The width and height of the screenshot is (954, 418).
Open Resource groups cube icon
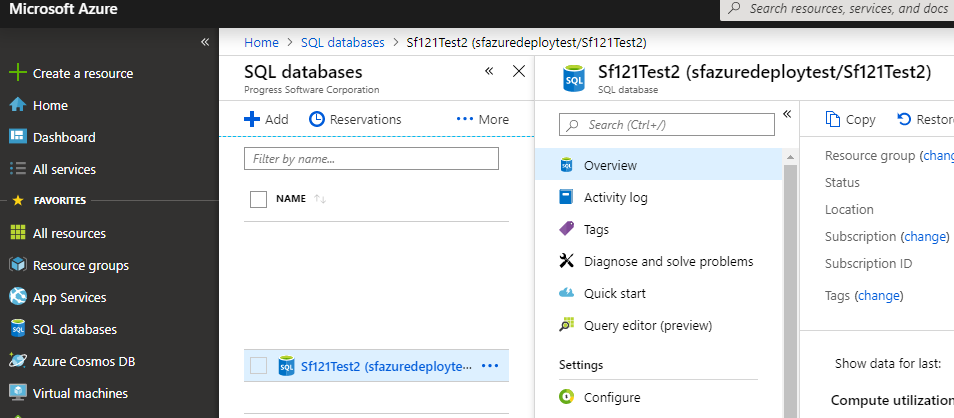[x=17, y=265]
